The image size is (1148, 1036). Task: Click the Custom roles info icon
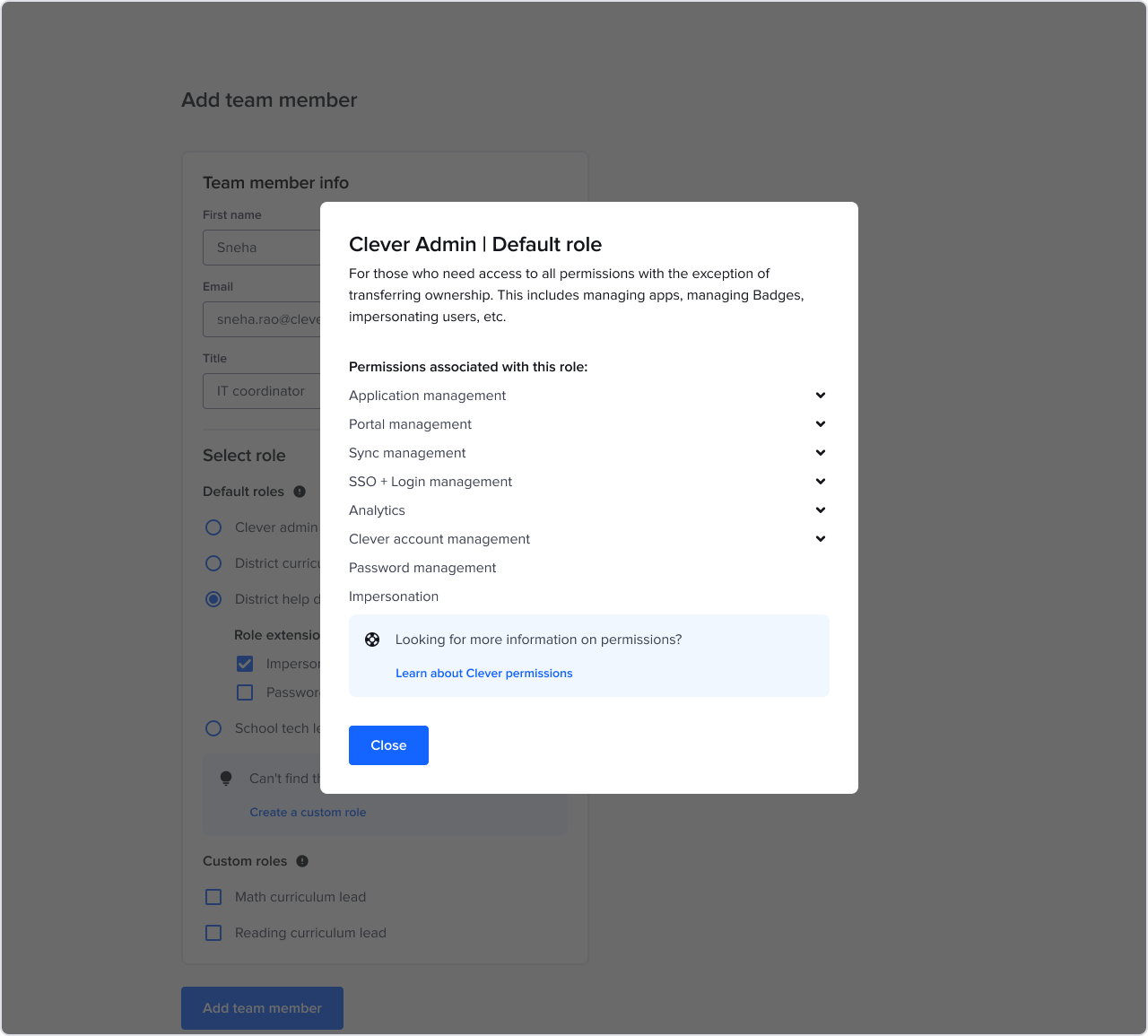click(x=302, y=861)
